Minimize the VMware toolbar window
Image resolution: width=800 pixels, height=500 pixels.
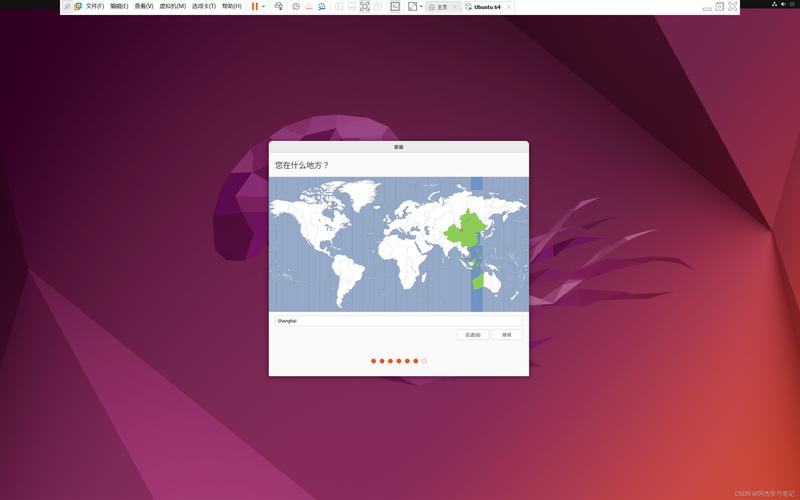pos(707,7)
